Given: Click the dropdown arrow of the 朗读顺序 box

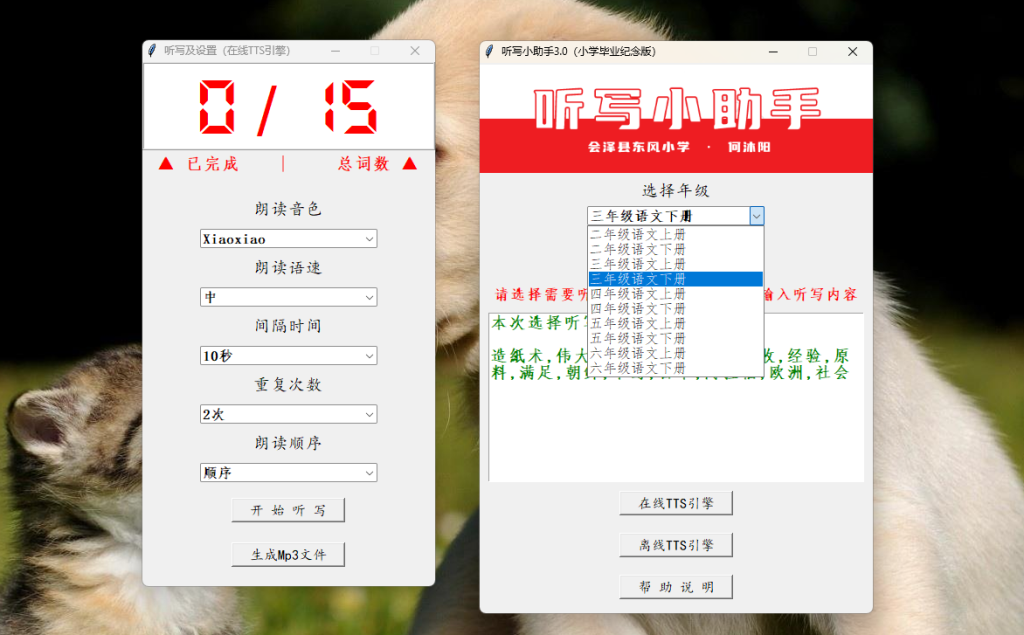Looking at the screenshot, I should point(370,472).
